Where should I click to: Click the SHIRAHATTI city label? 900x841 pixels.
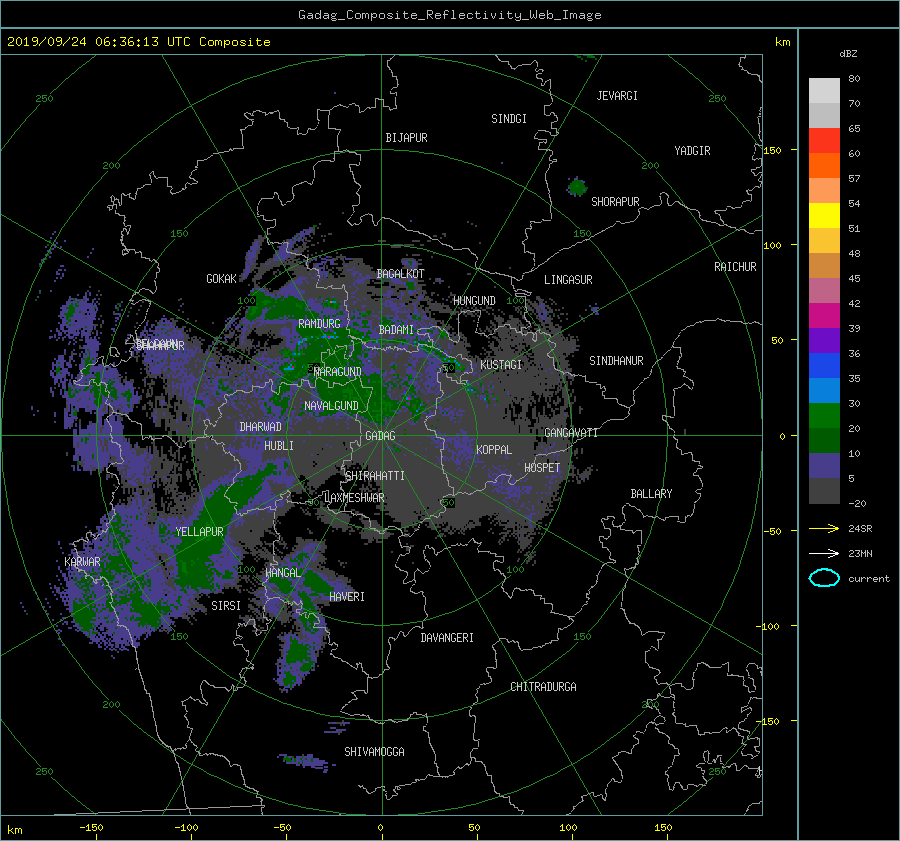click(375, 476)
